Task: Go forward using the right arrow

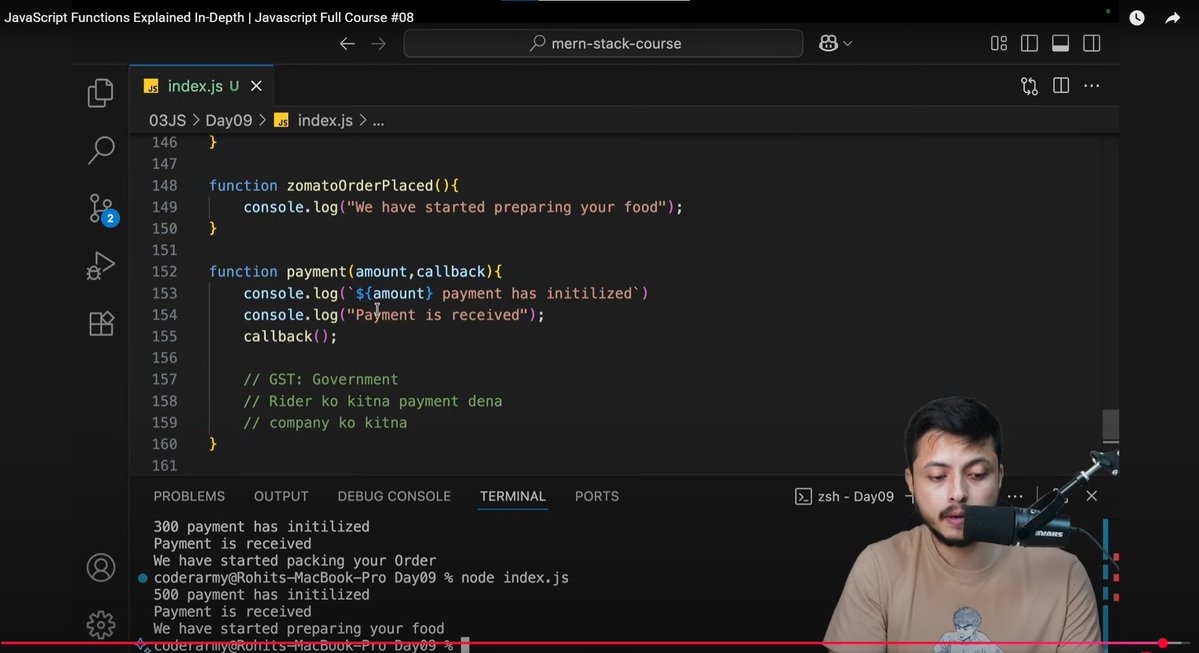Action: point(379,44)
